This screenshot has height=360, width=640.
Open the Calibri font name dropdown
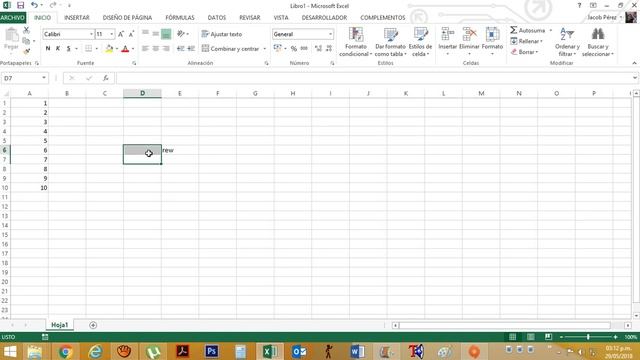click(91, 34)
